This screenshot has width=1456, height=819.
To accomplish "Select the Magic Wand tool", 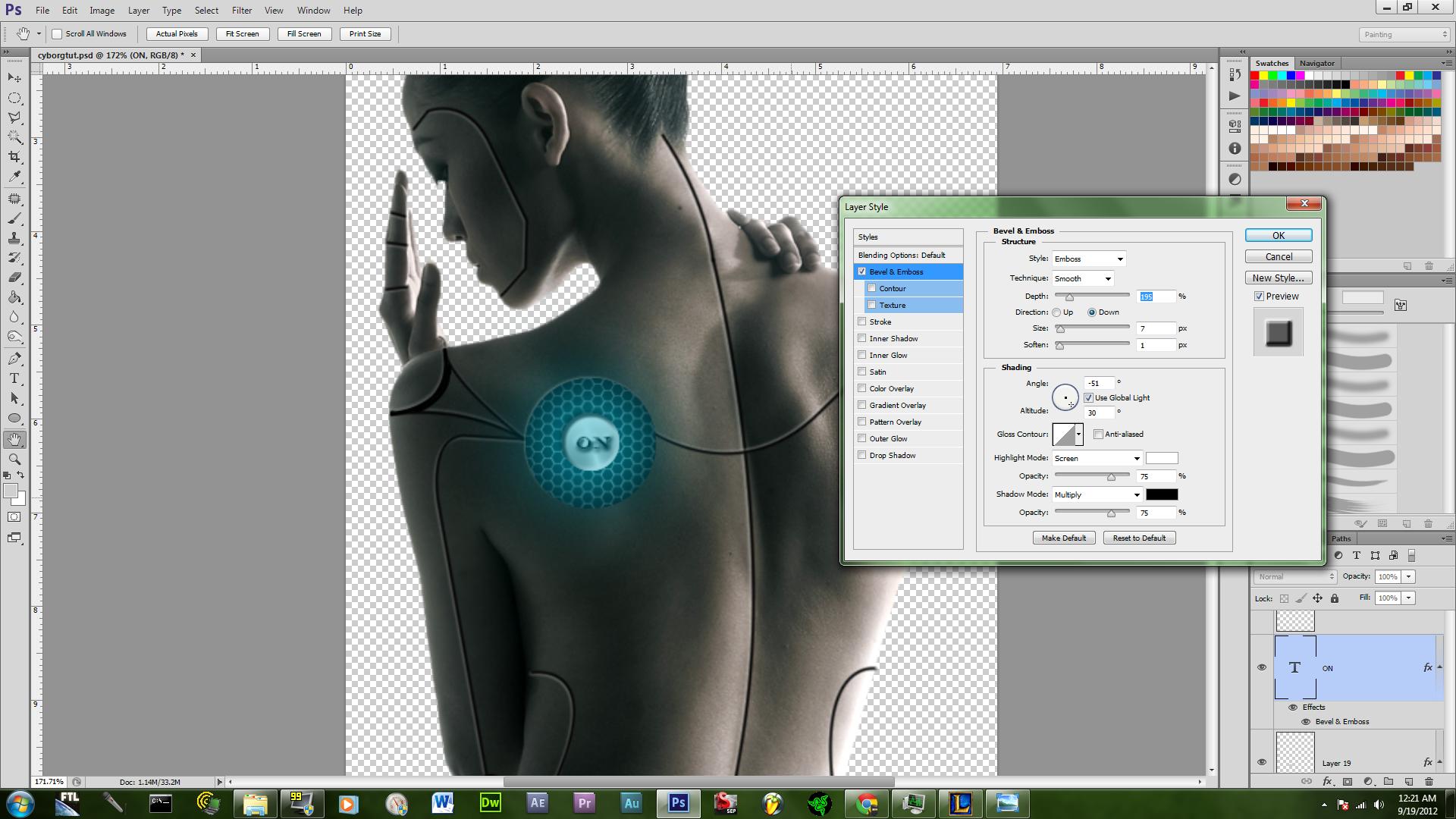I will (14, 137).
